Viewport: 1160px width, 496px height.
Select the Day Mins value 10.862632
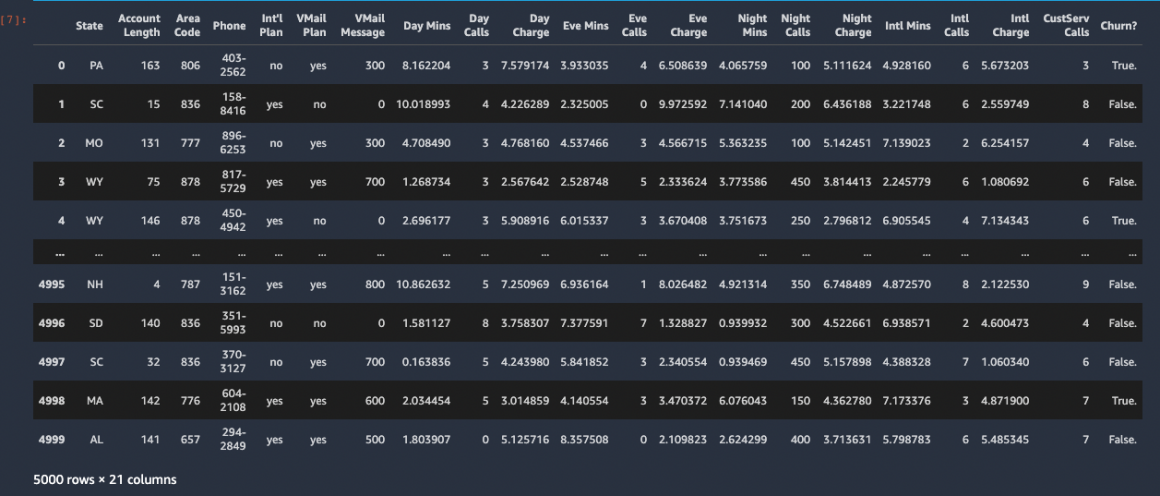coord(427,284)
